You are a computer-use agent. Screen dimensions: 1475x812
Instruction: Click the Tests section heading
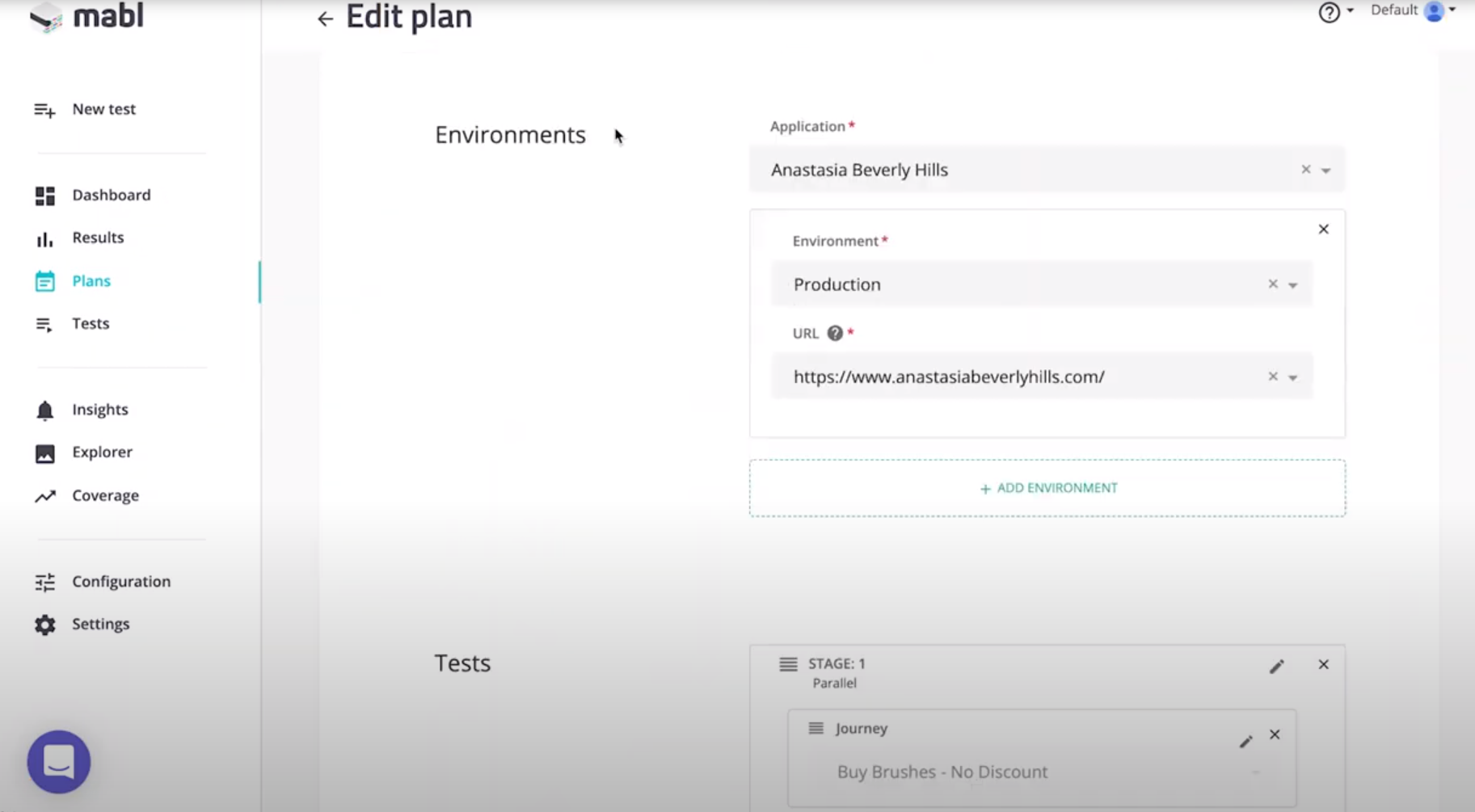point(462,663)
